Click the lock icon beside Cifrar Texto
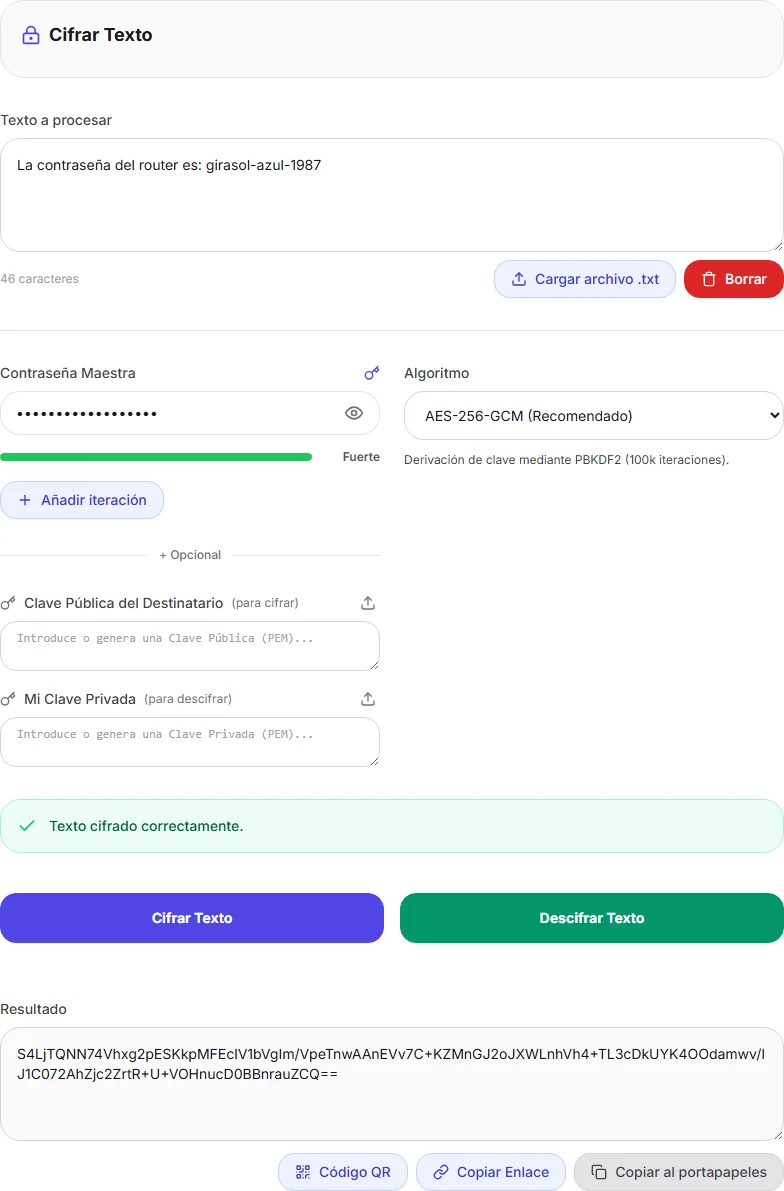 point(30,35)
